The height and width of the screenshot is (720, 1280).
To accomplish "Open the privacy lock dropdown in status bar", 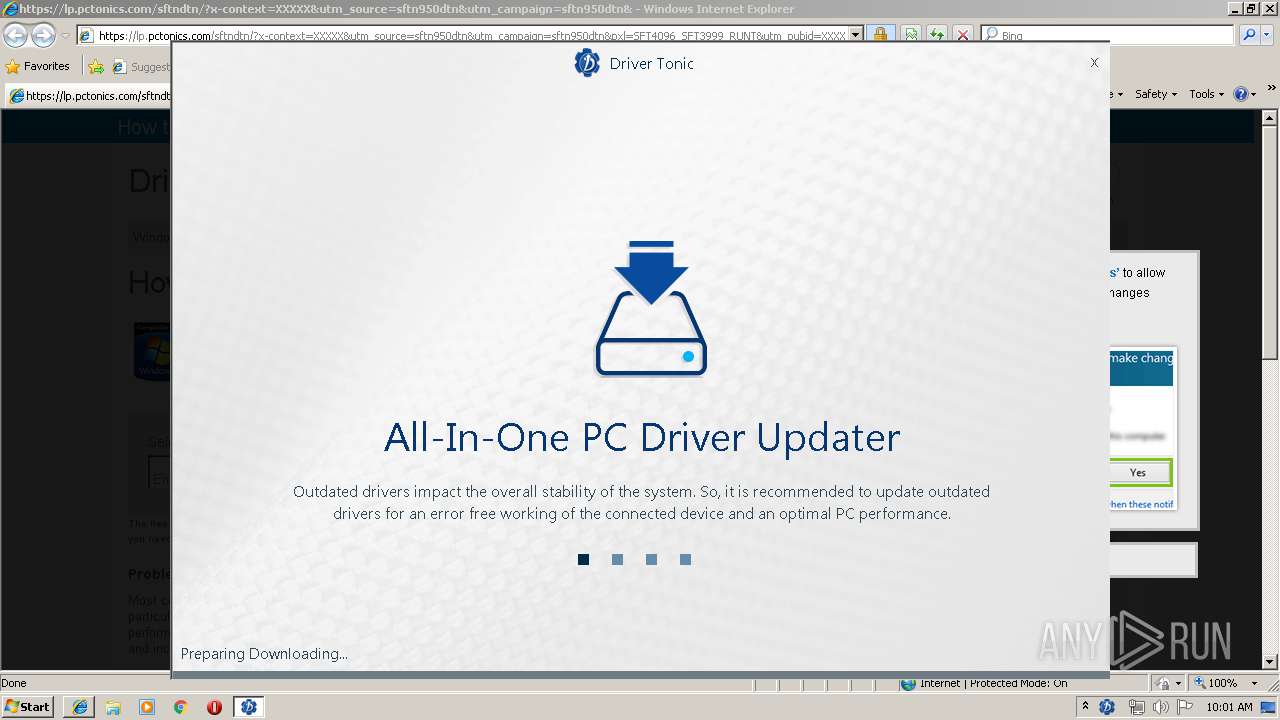I will pos(1167,684).
